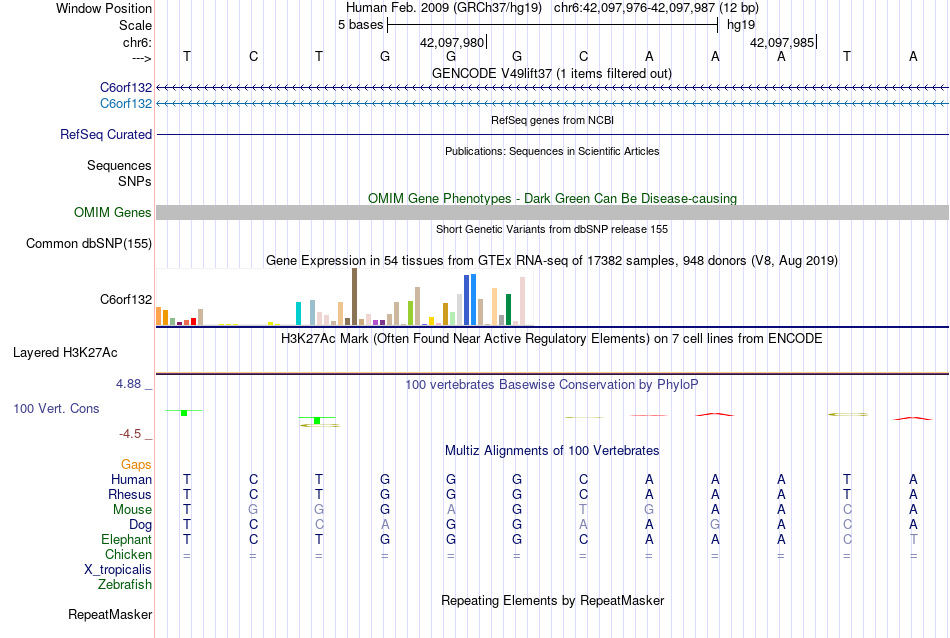
Task: Select the C6orf132 GTEx expression label
Action: 125,299
